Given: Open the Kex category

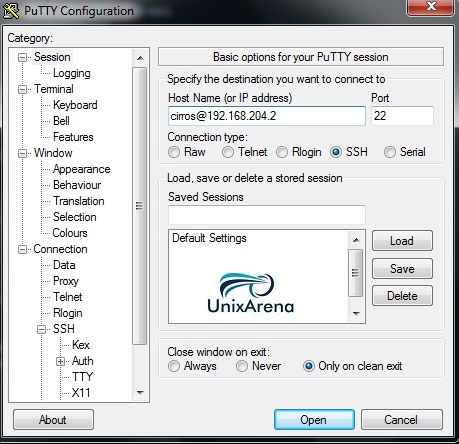Looking at the screenshot, I should tap(81, 345).
